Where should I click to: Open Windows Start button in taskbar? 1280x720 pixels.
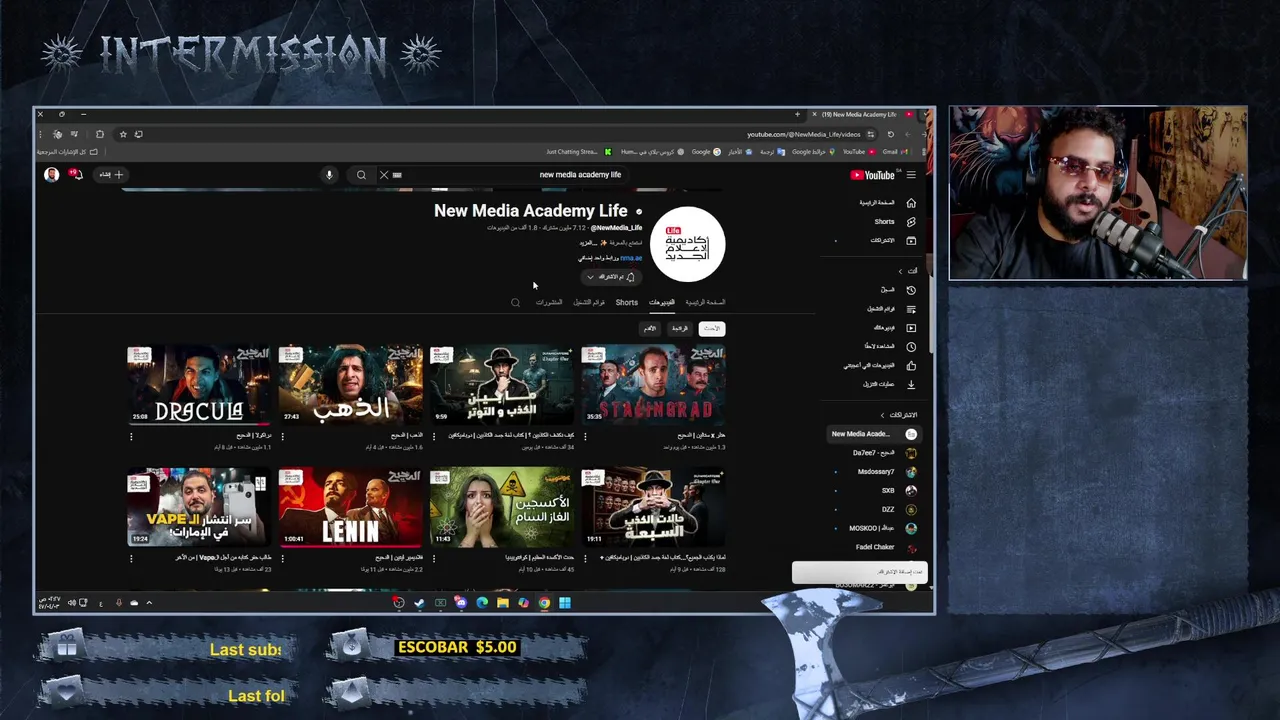point(565,603)
